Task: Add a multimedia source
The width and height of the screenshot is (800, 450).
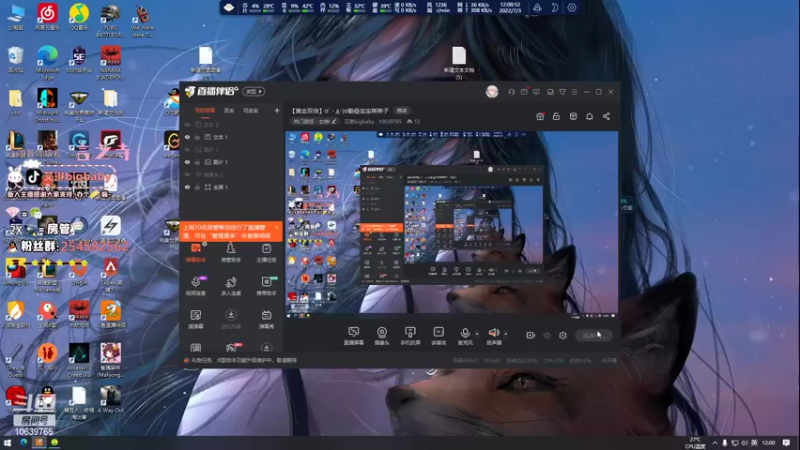Action: pyautogui.click(x=438, y=336)
